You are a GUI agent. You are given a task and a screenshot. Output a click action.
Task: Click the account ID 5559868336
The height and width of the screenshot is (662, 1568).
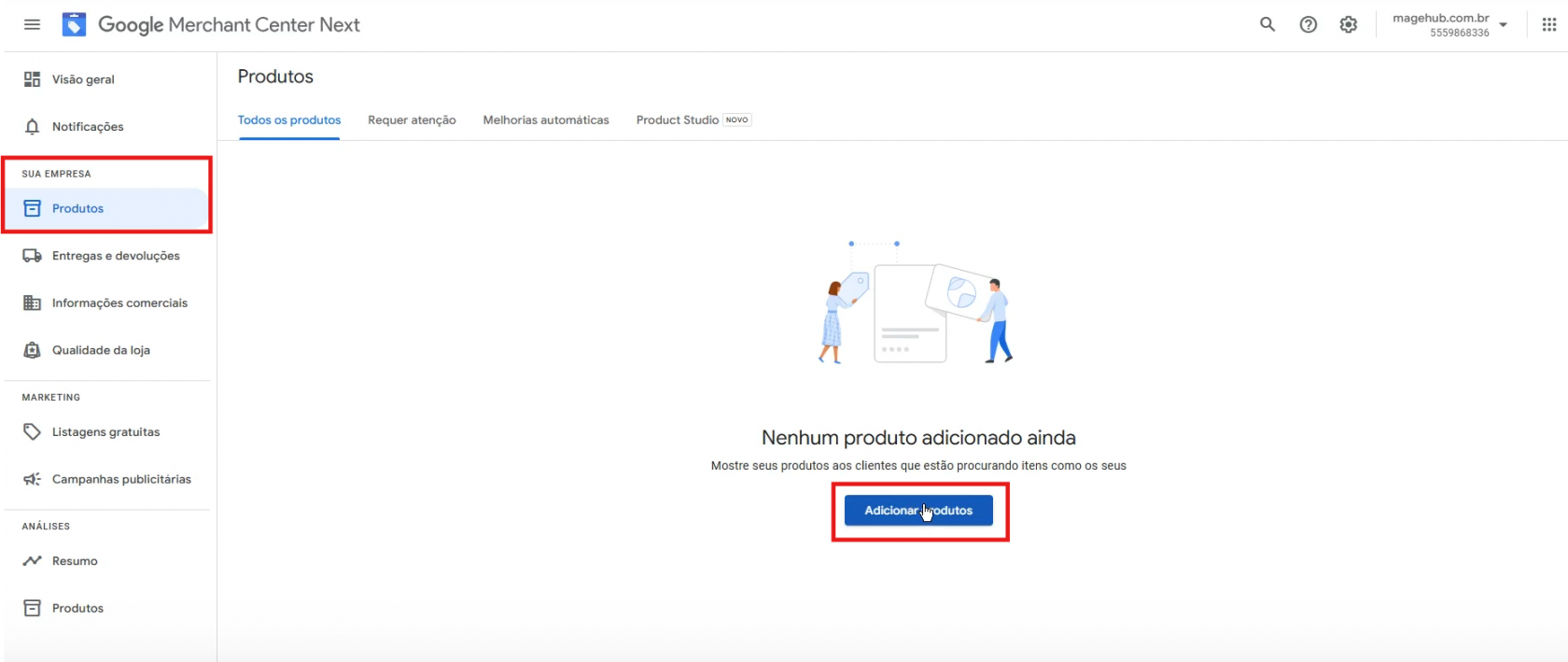1460,33
